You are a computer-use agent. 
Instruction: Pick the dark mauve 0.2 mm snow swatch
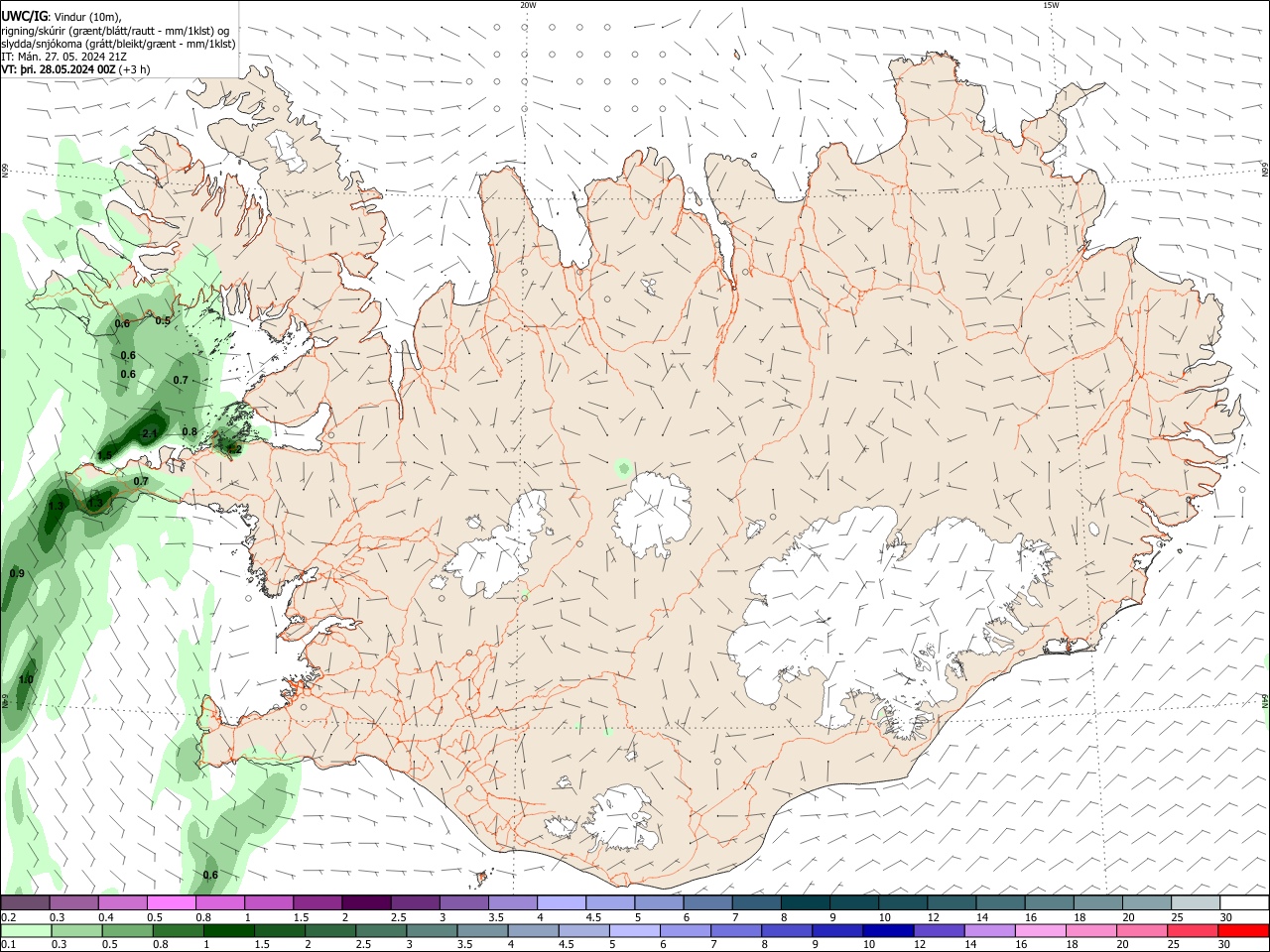point(25,902)
